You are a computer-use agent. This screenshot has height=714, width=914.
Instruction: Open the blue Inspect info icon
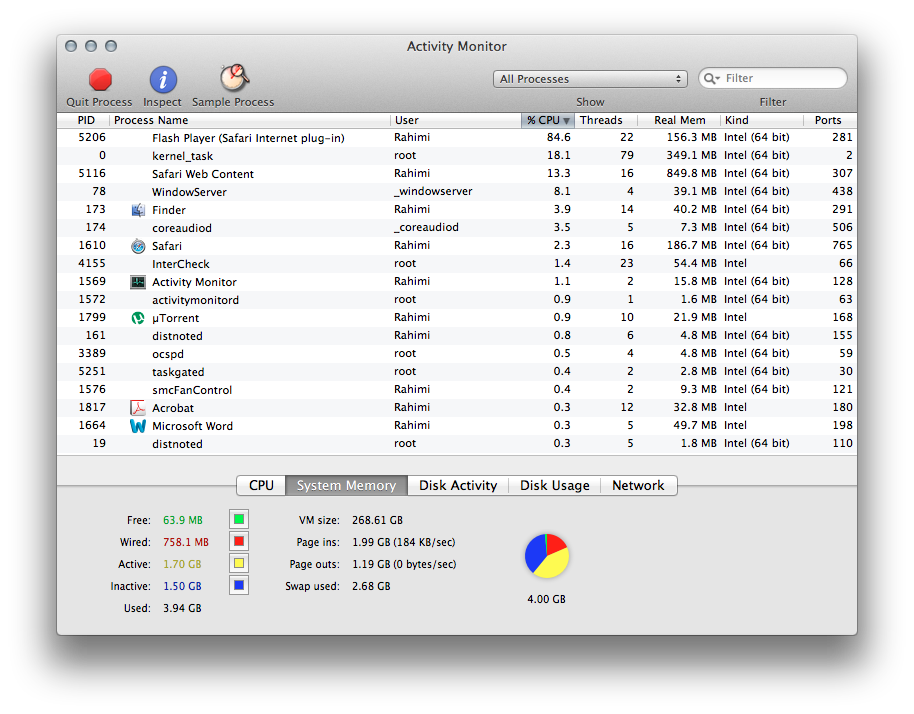(163, 79)
